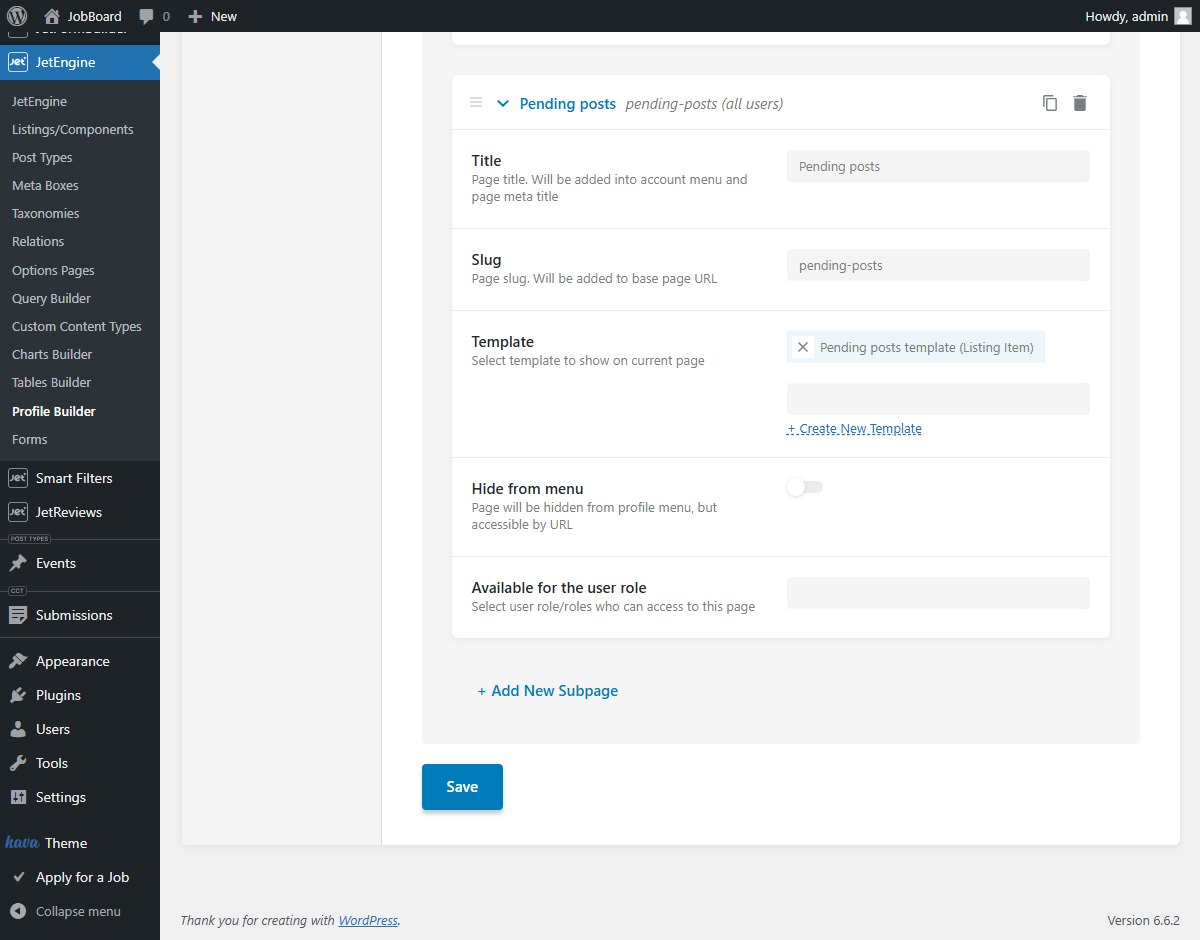Click the kava Theme logo
The width and height of the screenshot is (1200, 940).
(22, 842)
